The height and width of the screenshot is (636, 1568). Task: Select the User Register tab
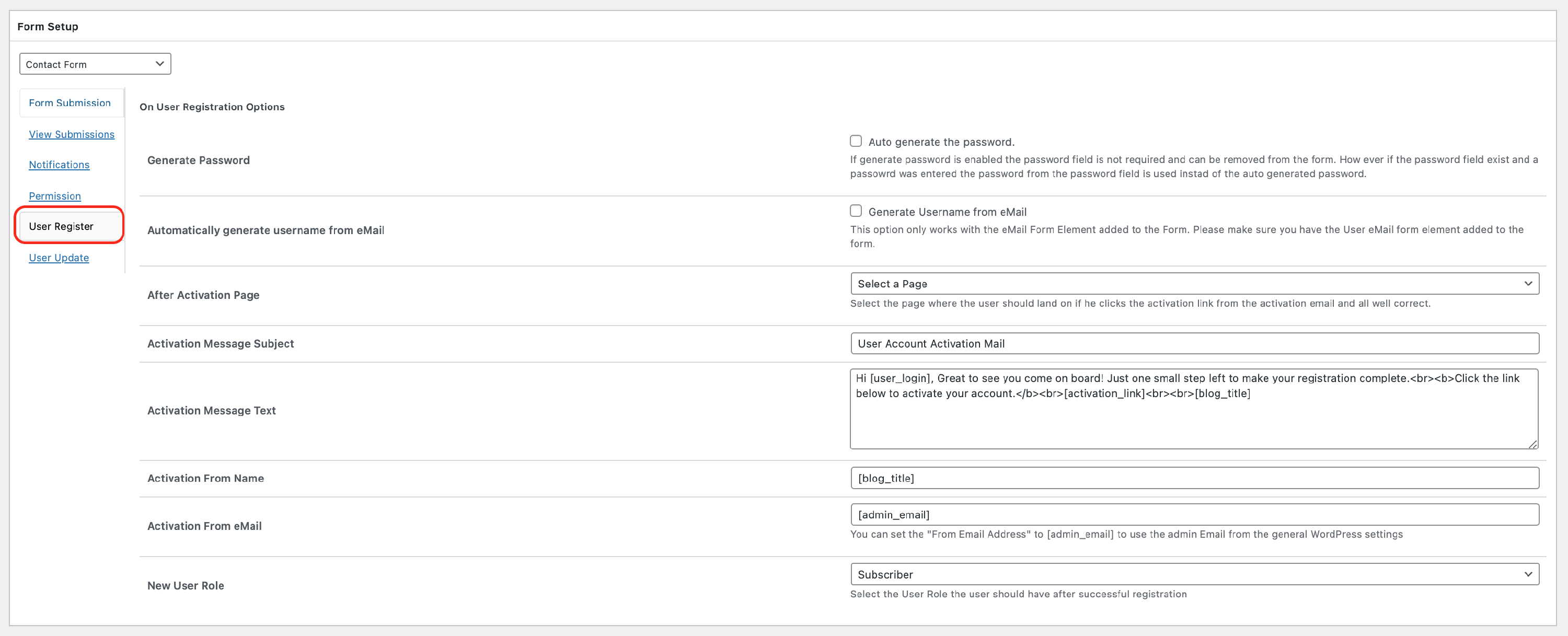62,226
